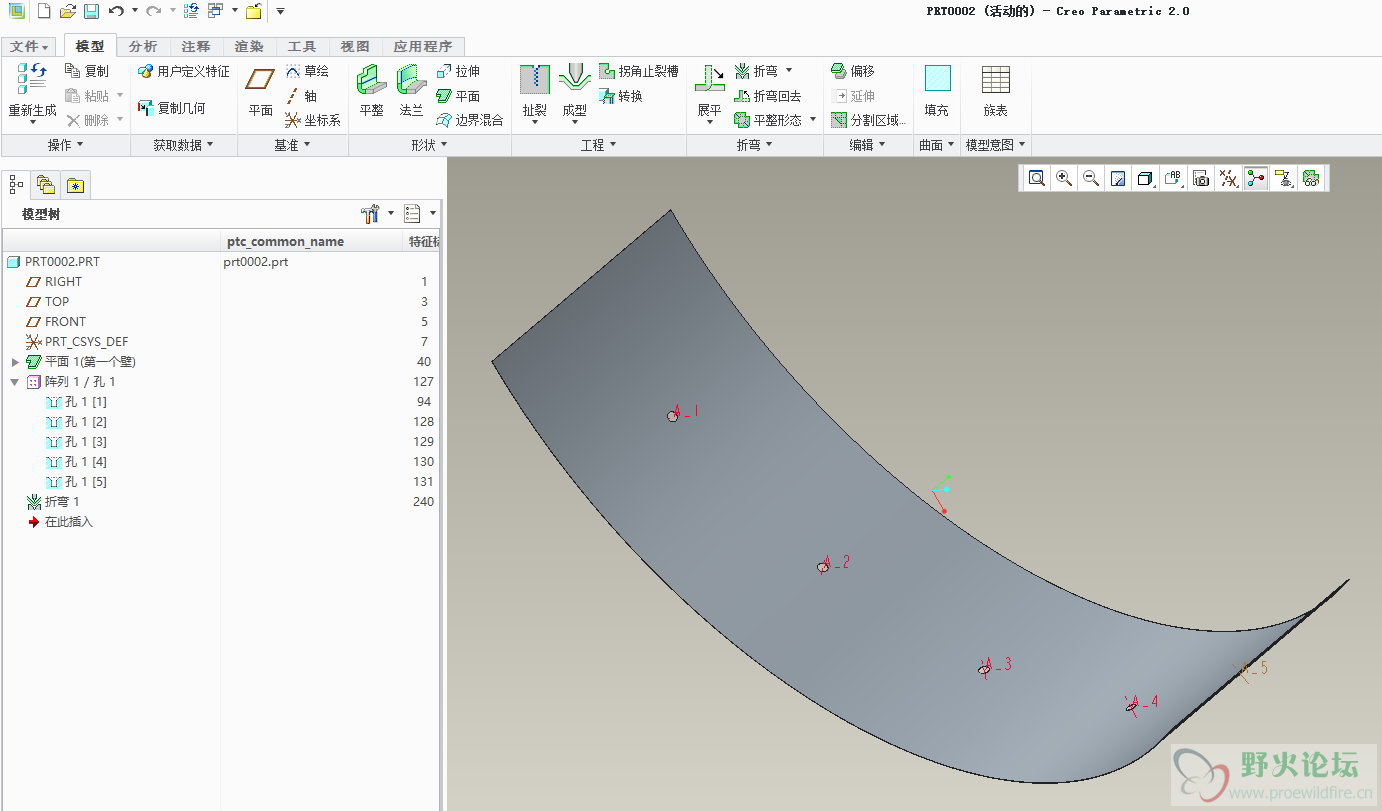The width and height of the screenshot is (1382, 811).
Task: Click the Regenerate (重新生成) icon
Action: (32, 78)
